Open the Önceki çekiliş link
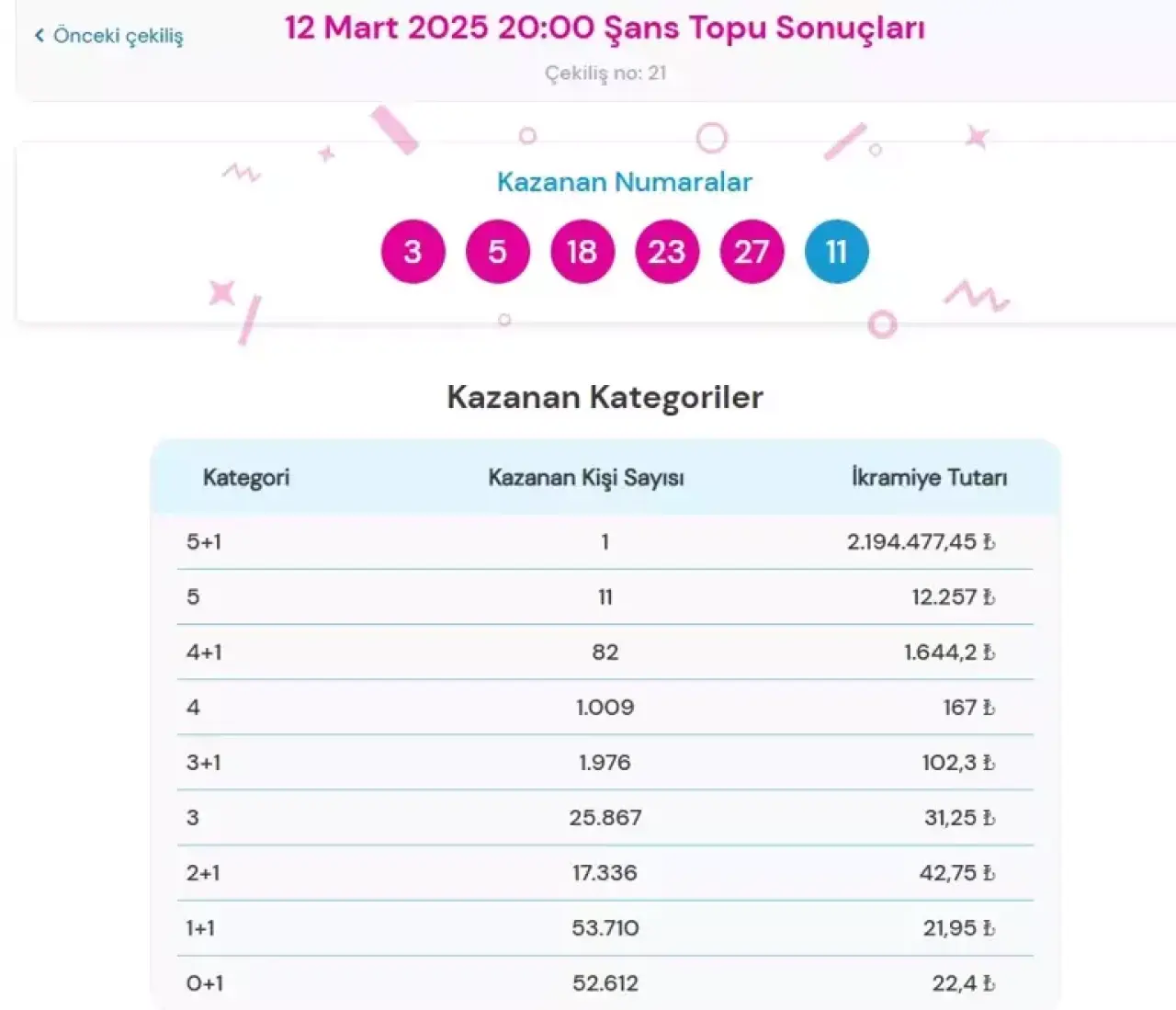This screenshot has height=1010, width=1176. [118, 36]
